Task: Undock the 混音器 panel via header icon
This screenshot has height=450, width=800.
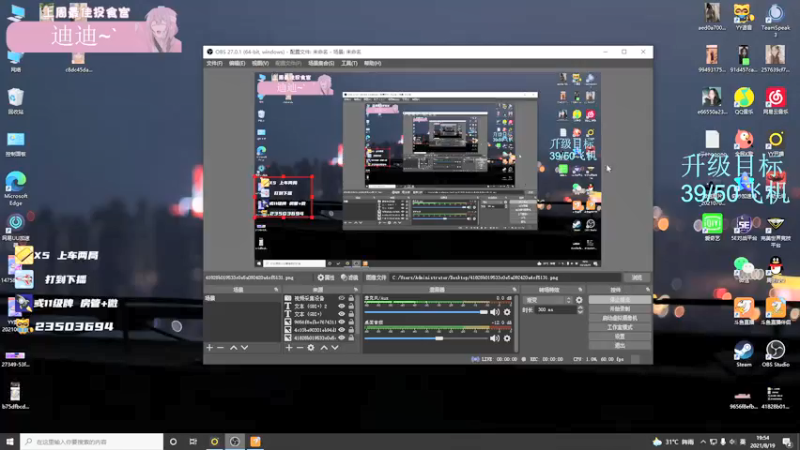Action: 514,290
